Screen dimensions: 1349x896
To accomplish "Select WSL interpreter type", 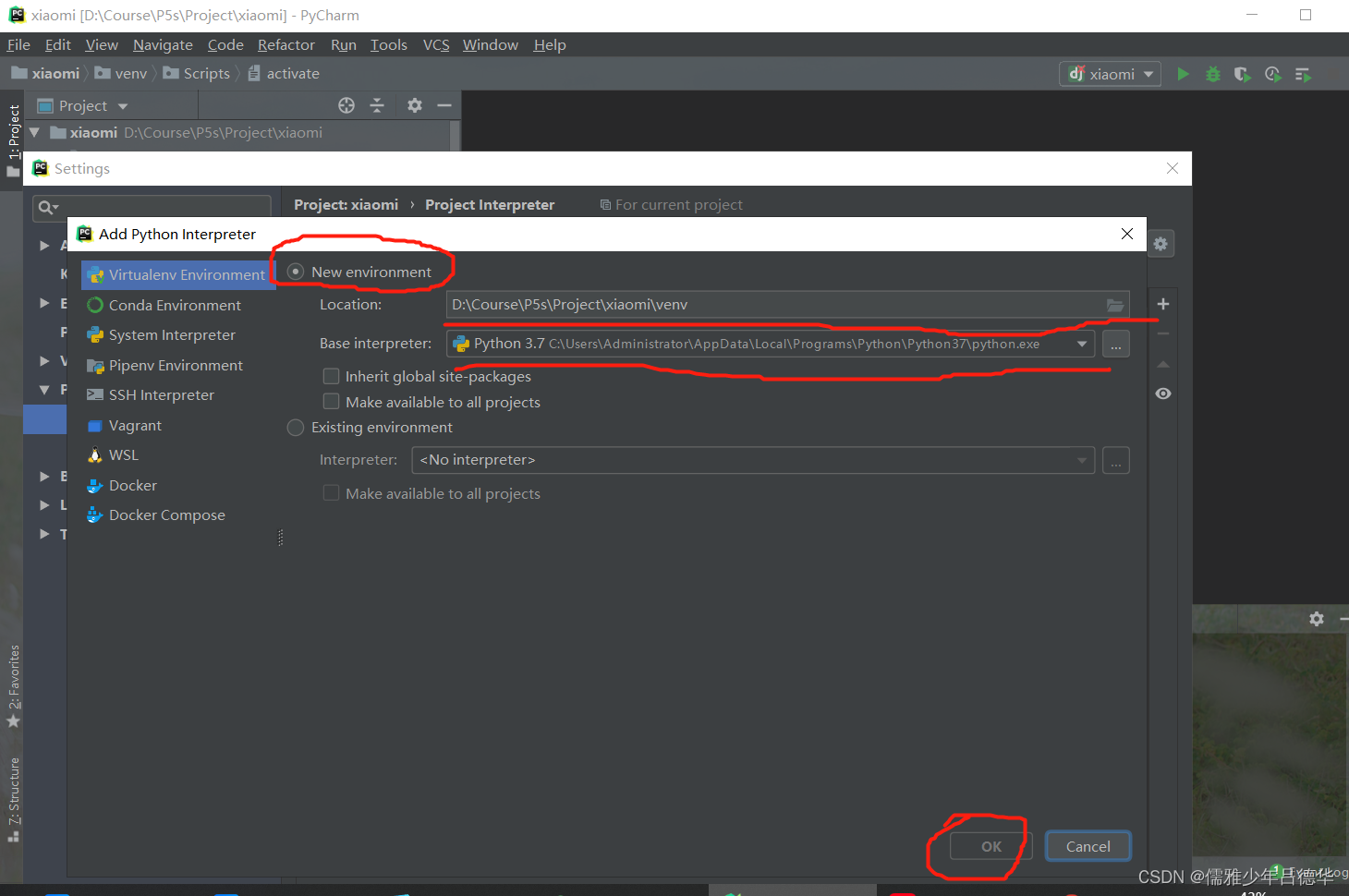I will pos(112,454).
